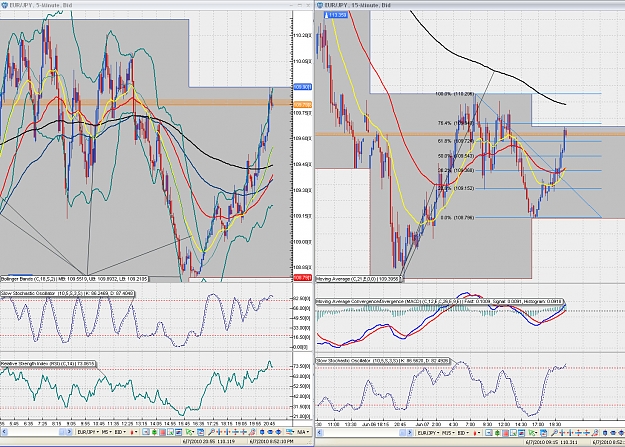This screenshot has width=625, height=447.
Task: Open the EUR/JPY symbol dropdown in the 5-minute chart toolbar
Action: click(x=88, y=432)
